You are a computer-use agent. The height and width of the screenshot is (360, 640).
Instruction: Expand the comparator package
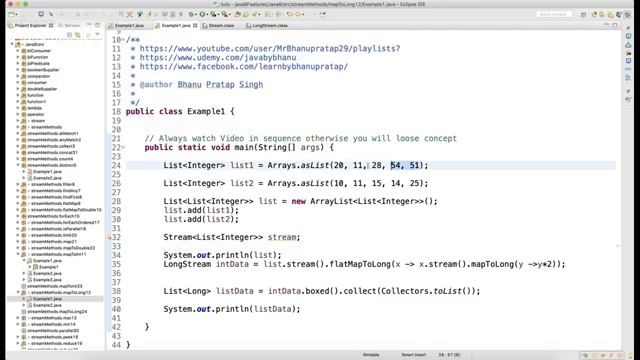(18, 76)
